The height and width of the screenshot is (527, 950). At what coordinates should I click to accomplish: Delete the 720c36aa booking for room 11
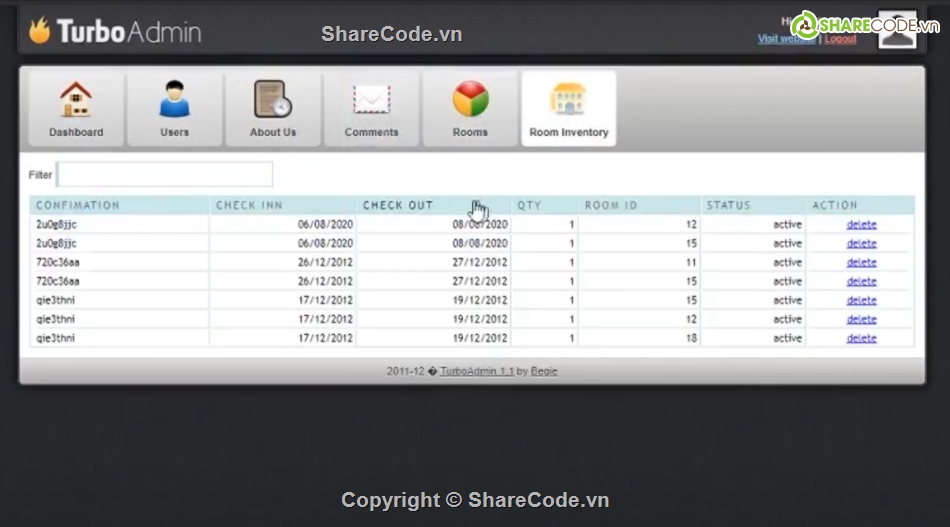tap(862, 263)
